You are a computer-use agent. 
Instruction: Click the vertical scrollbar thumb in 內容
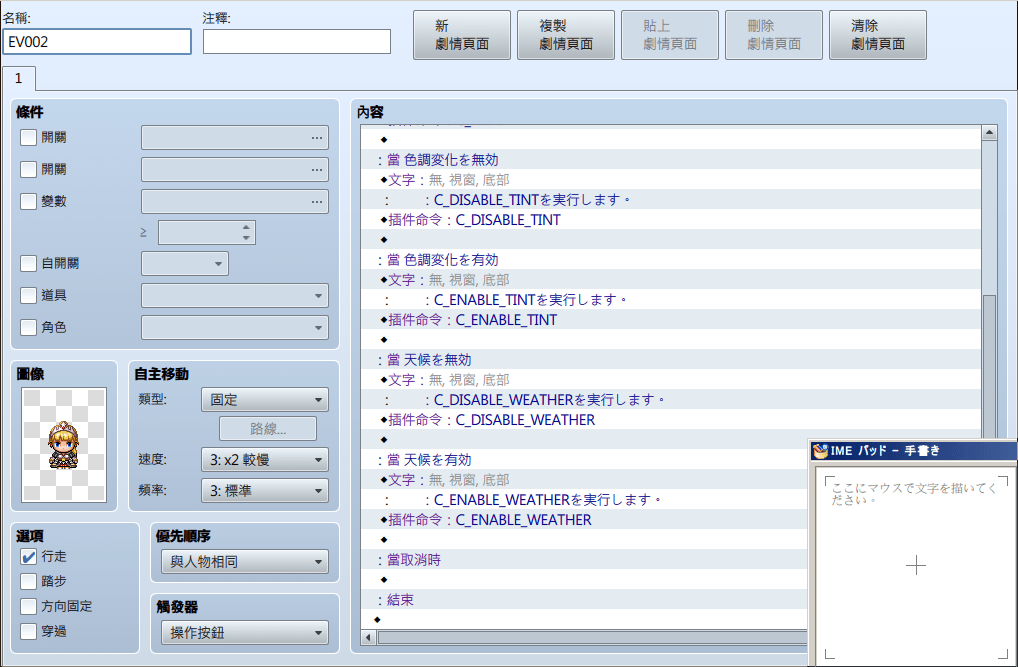point(989,367)
